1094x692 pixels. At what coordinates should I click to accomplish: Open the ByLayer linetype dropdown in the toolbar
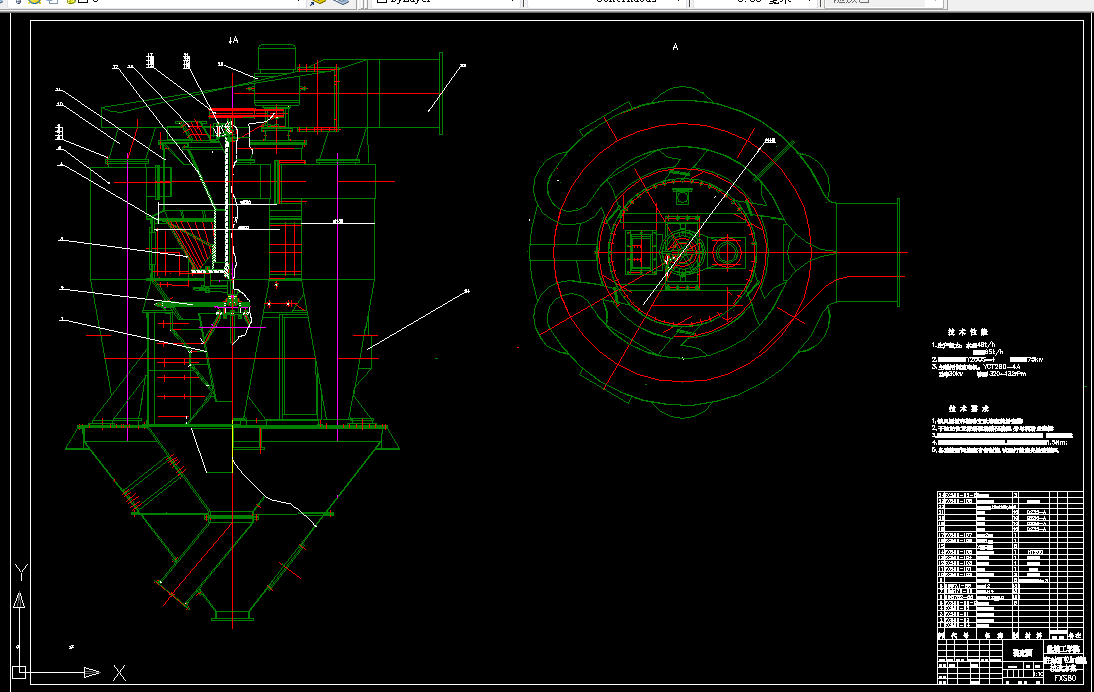point(448,2)
